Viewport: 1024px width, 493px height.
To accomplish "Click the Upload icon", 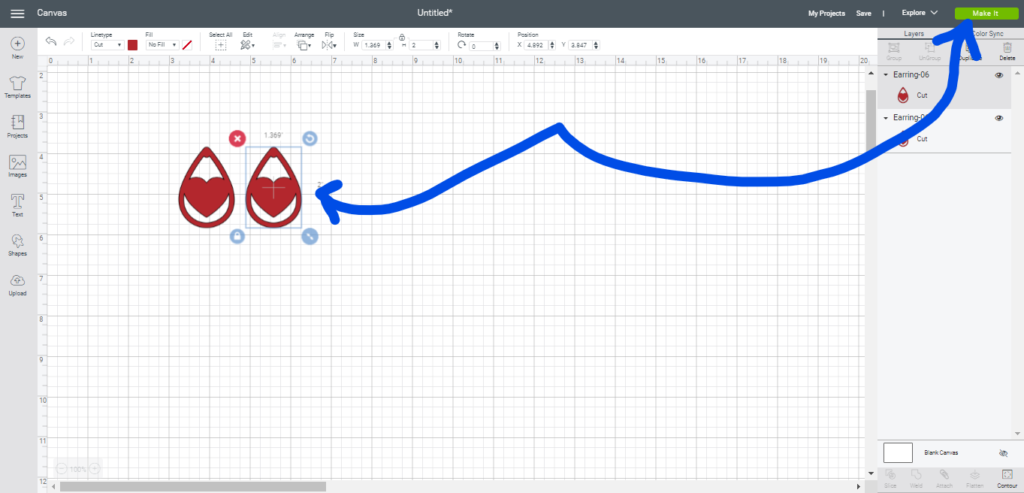I will click(17, 284).
